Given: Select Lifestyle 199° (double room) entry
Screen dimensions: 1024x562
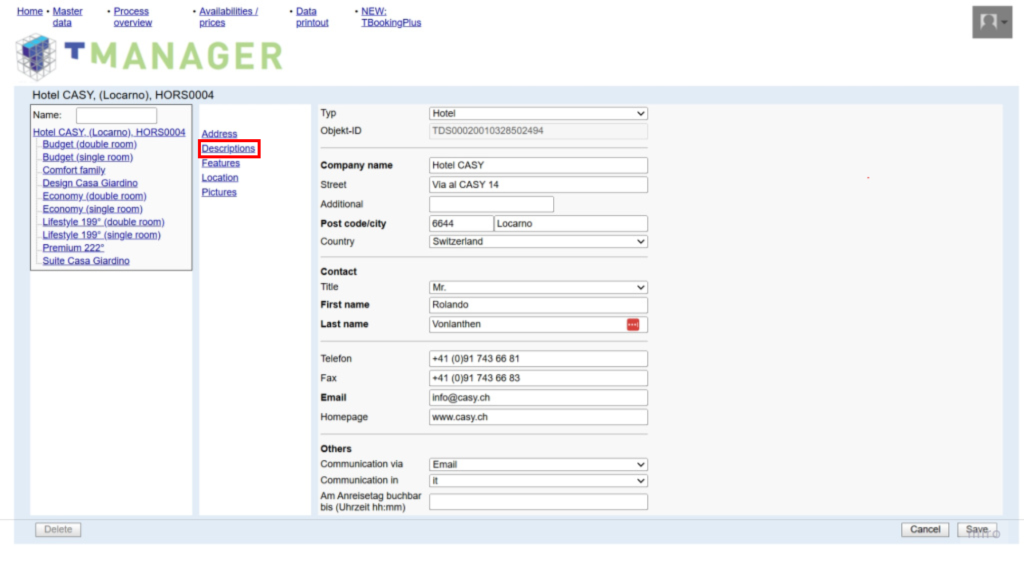Looking at the screenshot, I should click(103, 223).
